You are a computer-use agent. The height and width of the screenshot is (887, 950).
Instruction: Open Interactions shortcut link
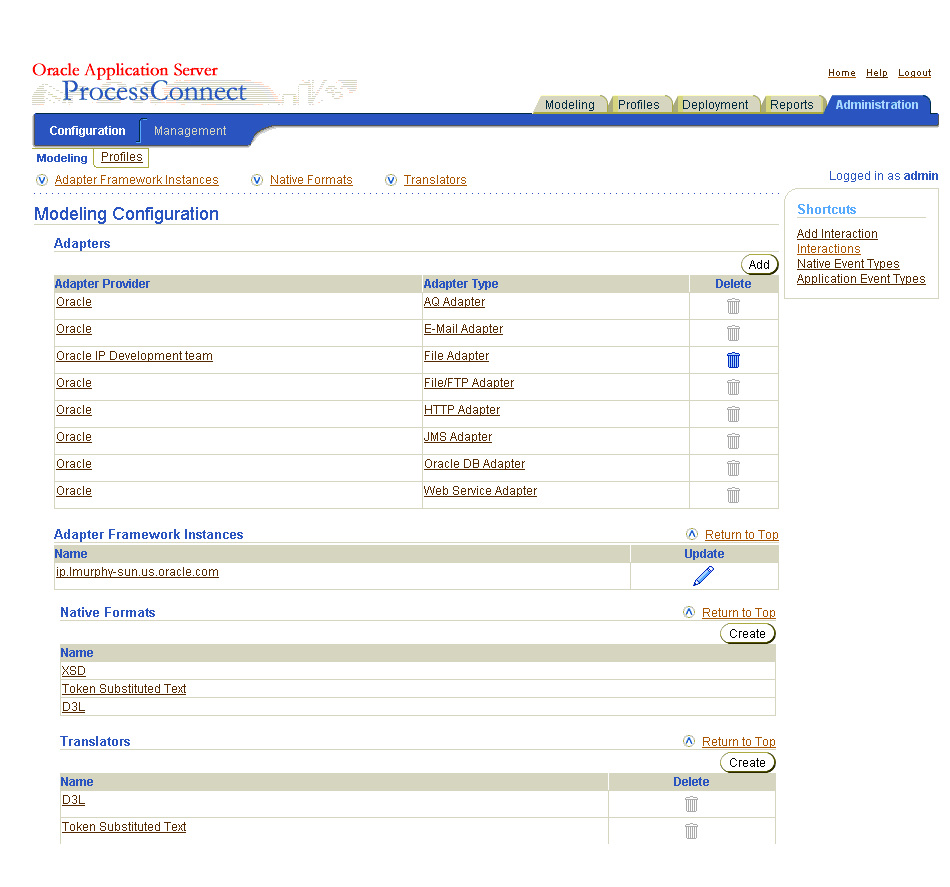828,249
